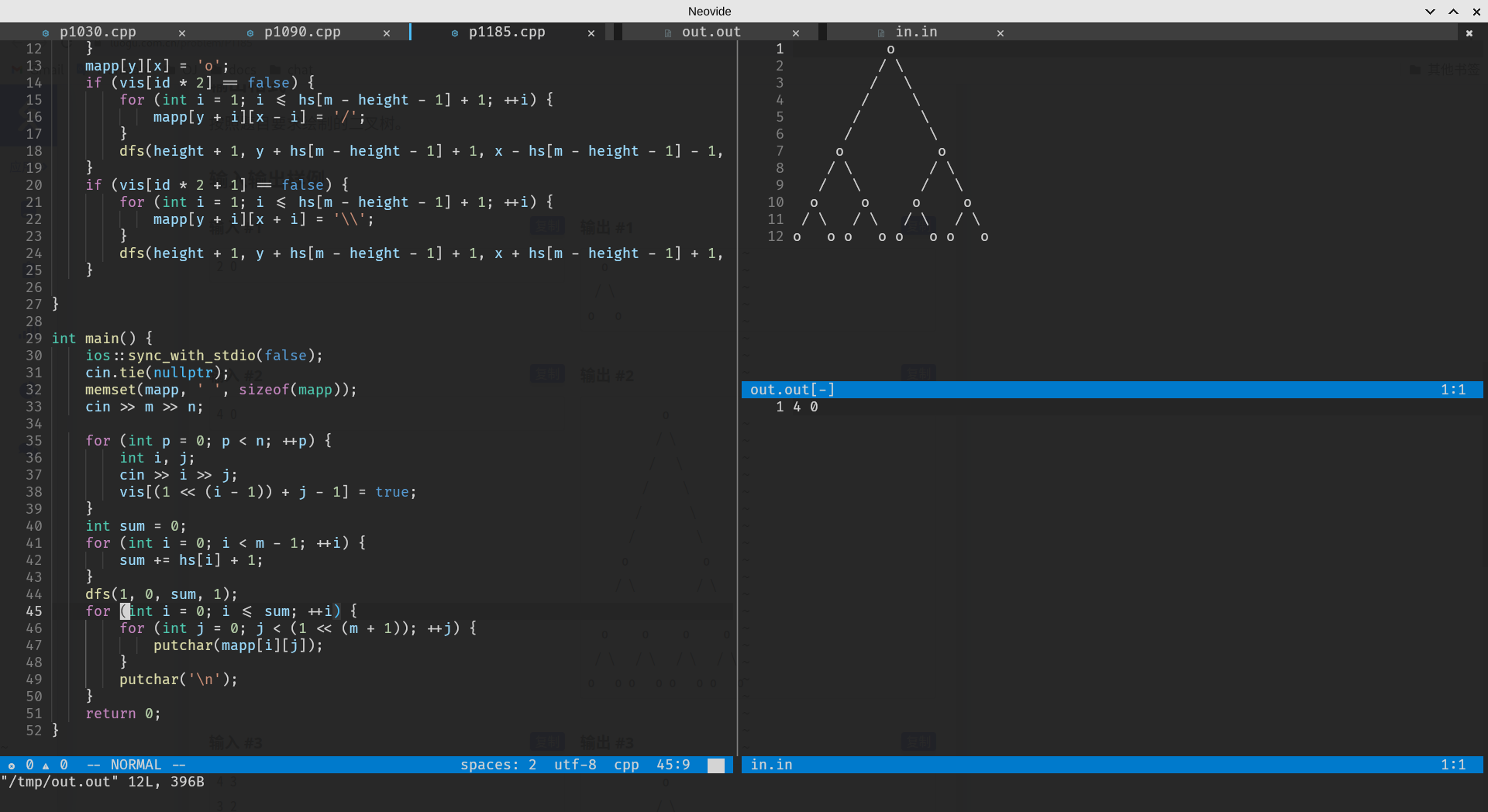Click the warnings triangle icon in statusline
Viewport: 1488px width, 812px height.
46,766
